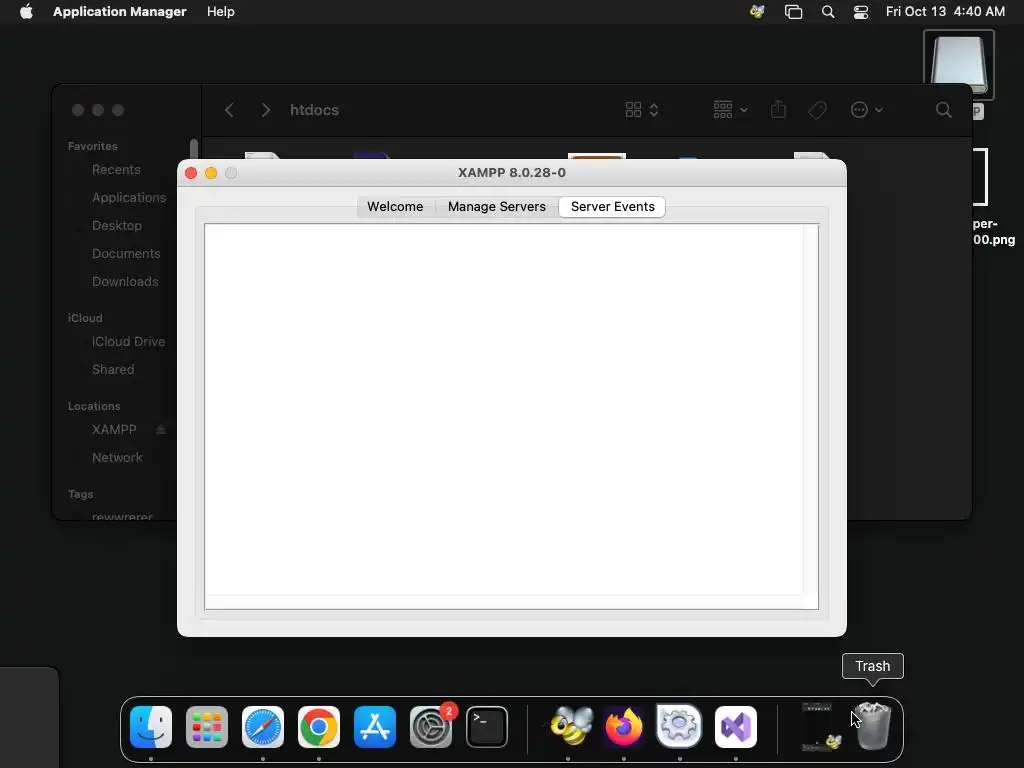The height and width of the screenshot is (768, 1024).
Task: Open Downloads in the Finder sidebar
Action: pyautogui.click(x=125, y=281)
